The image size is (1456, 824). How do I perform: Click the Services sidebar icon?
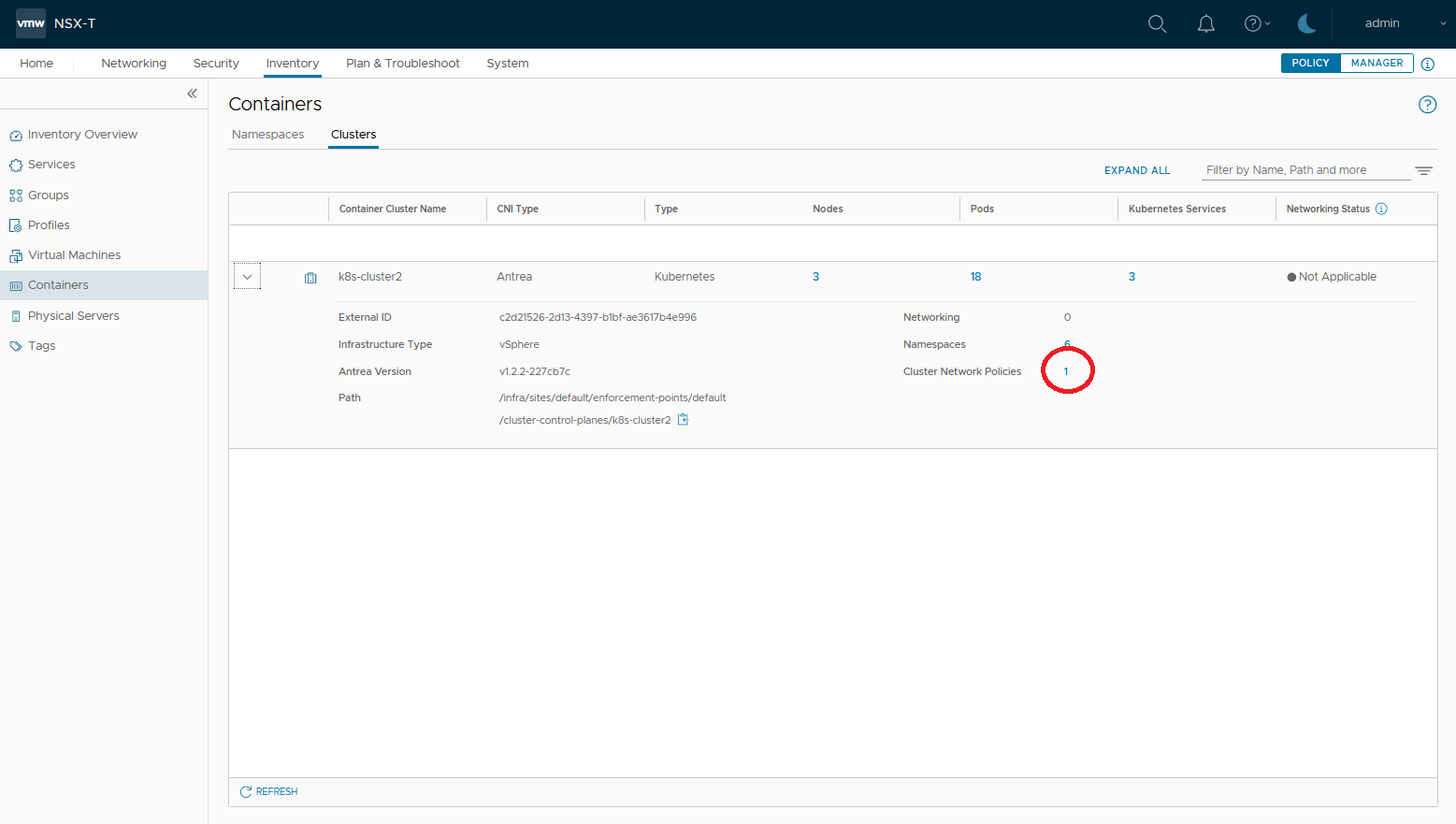click(x=16, y=166)
